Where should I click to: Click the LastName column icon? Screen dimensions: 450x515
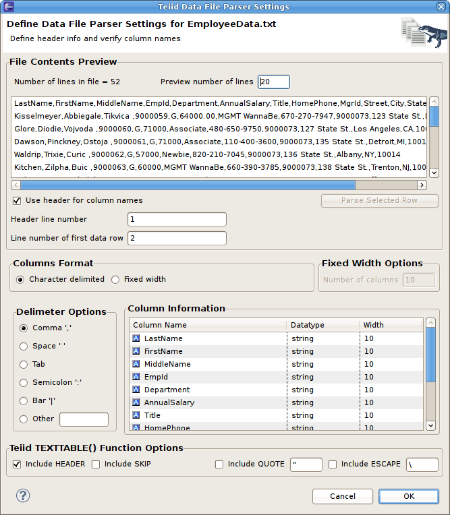[x=136, y=338]
